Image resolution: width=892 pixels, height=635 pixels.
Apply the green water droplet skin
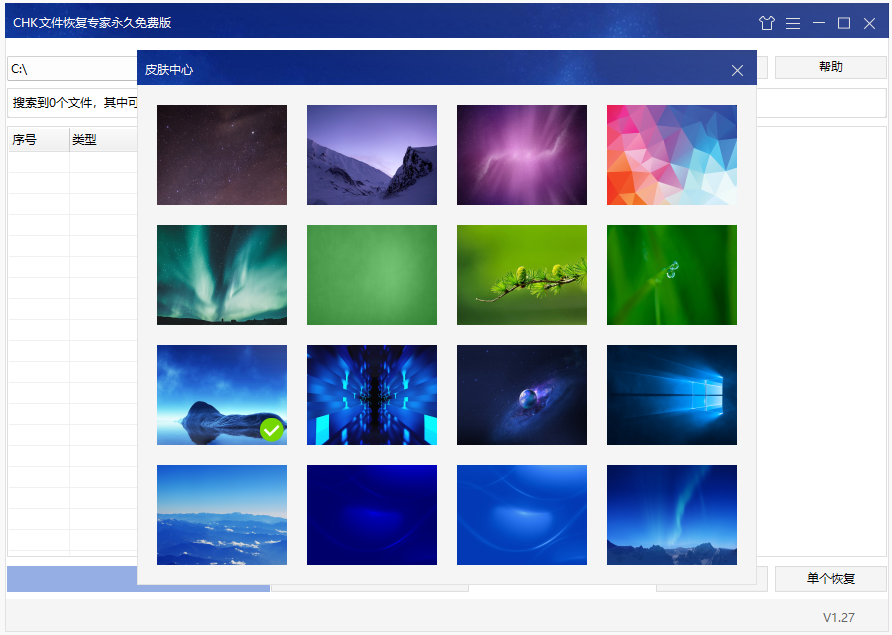(x=672, y=275)
